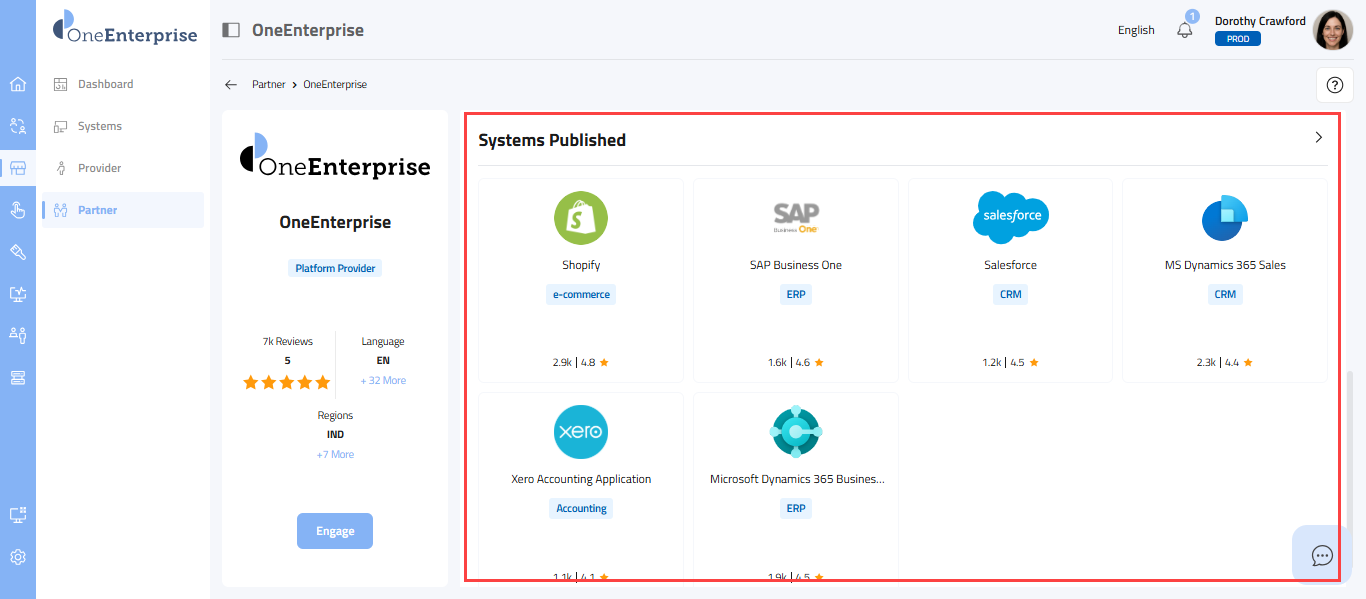
Task: Click the back arrow near breadcrumb
Action: tap(231, 85)
